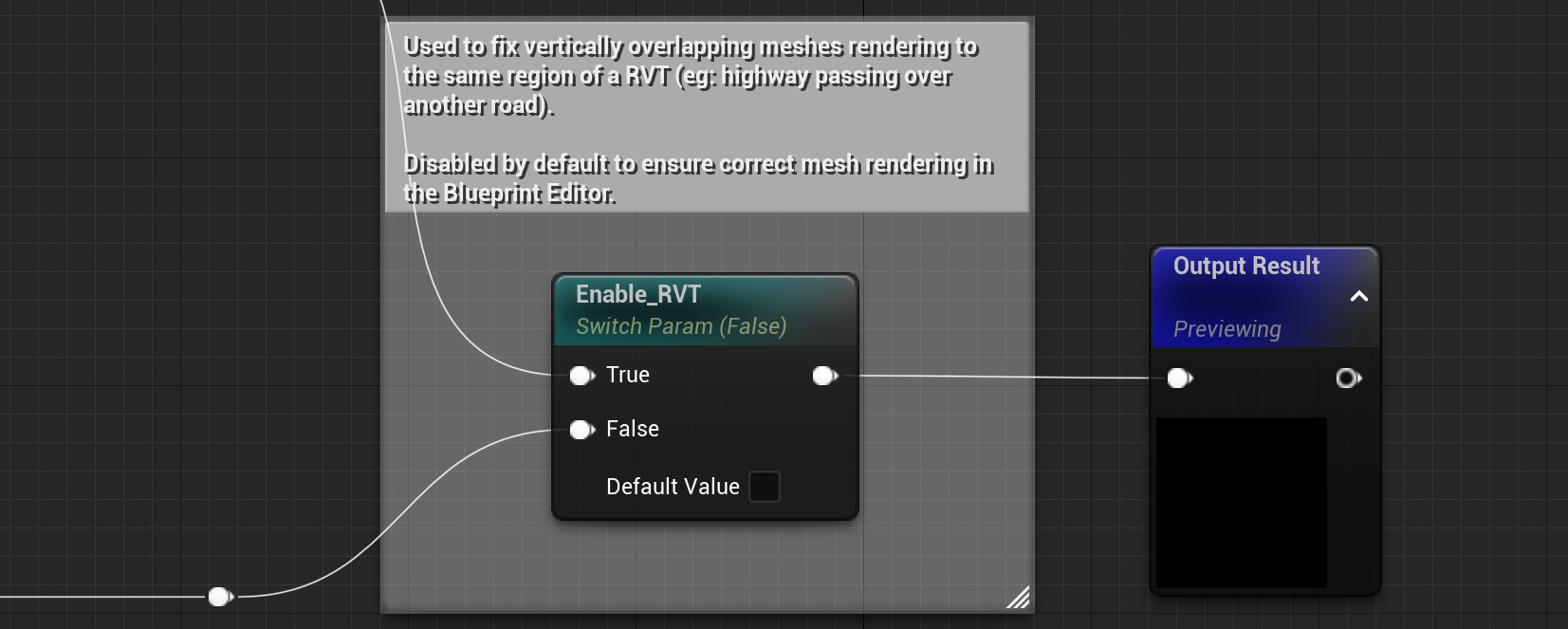Click the Switch Param (False) subtitle
This screenshot has width=1568, height=629.
681,326
